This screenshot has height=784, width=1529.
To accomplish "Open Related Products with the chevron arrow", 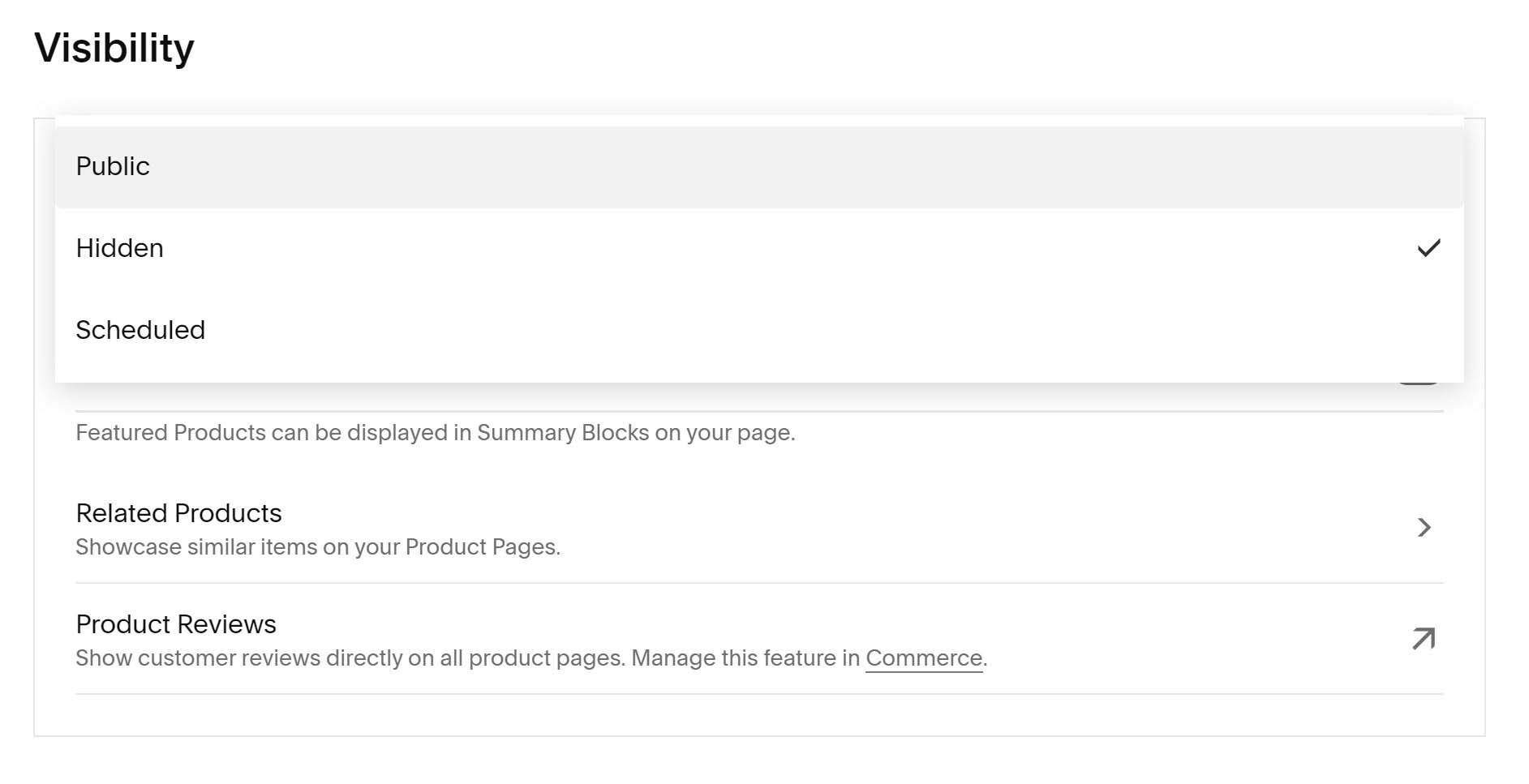I will 1424,528.
